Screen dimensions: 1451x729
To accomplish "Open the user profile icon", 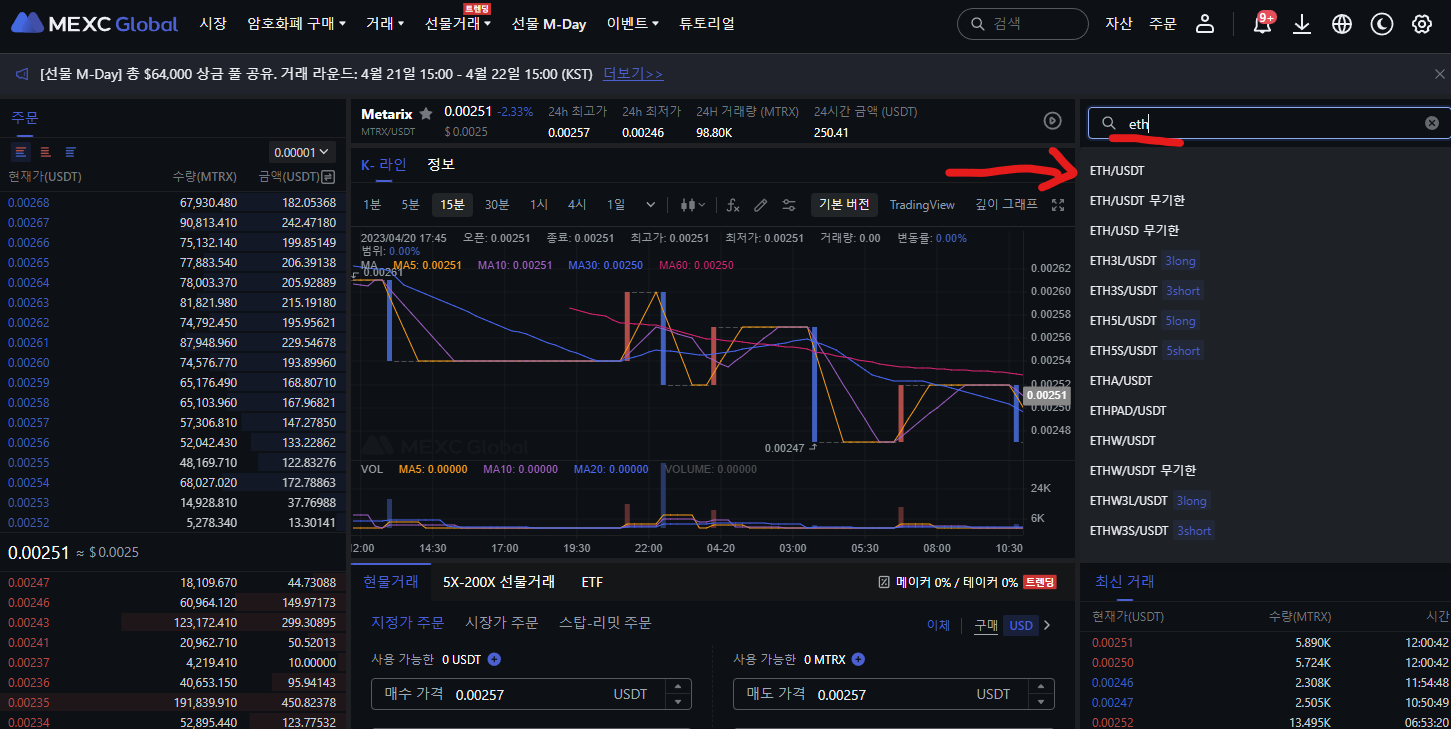I will point(1205,24).
